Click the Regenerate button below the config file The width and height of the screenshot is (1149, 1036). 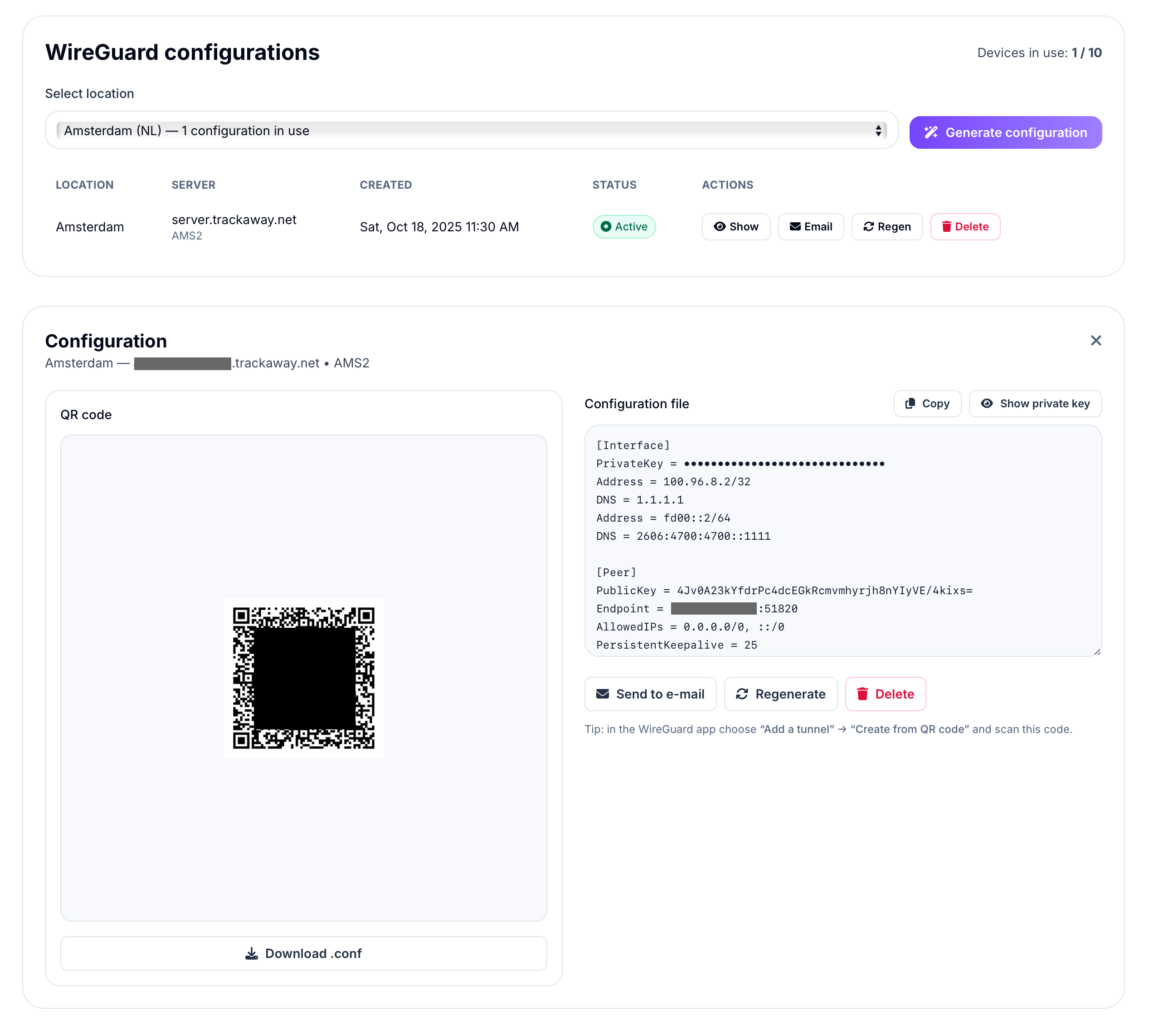[780, 694]
